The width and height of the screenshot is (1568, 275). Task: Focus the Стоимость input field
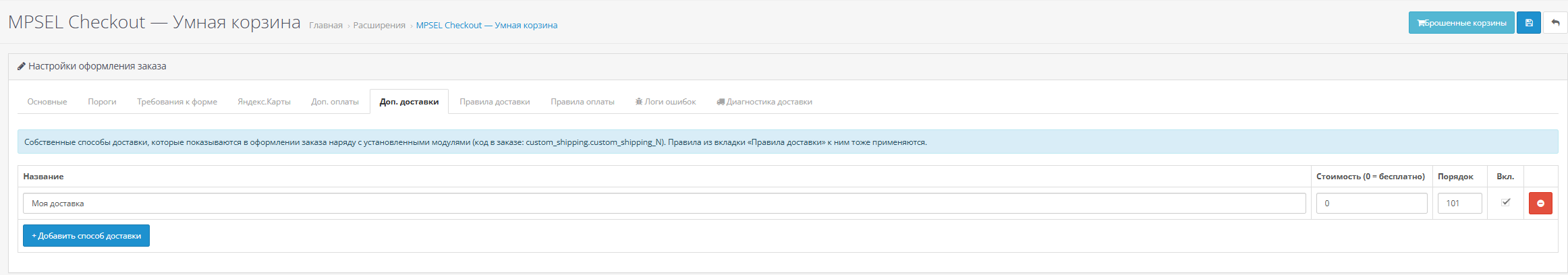pyautogui.click(x=1372, y=204)
